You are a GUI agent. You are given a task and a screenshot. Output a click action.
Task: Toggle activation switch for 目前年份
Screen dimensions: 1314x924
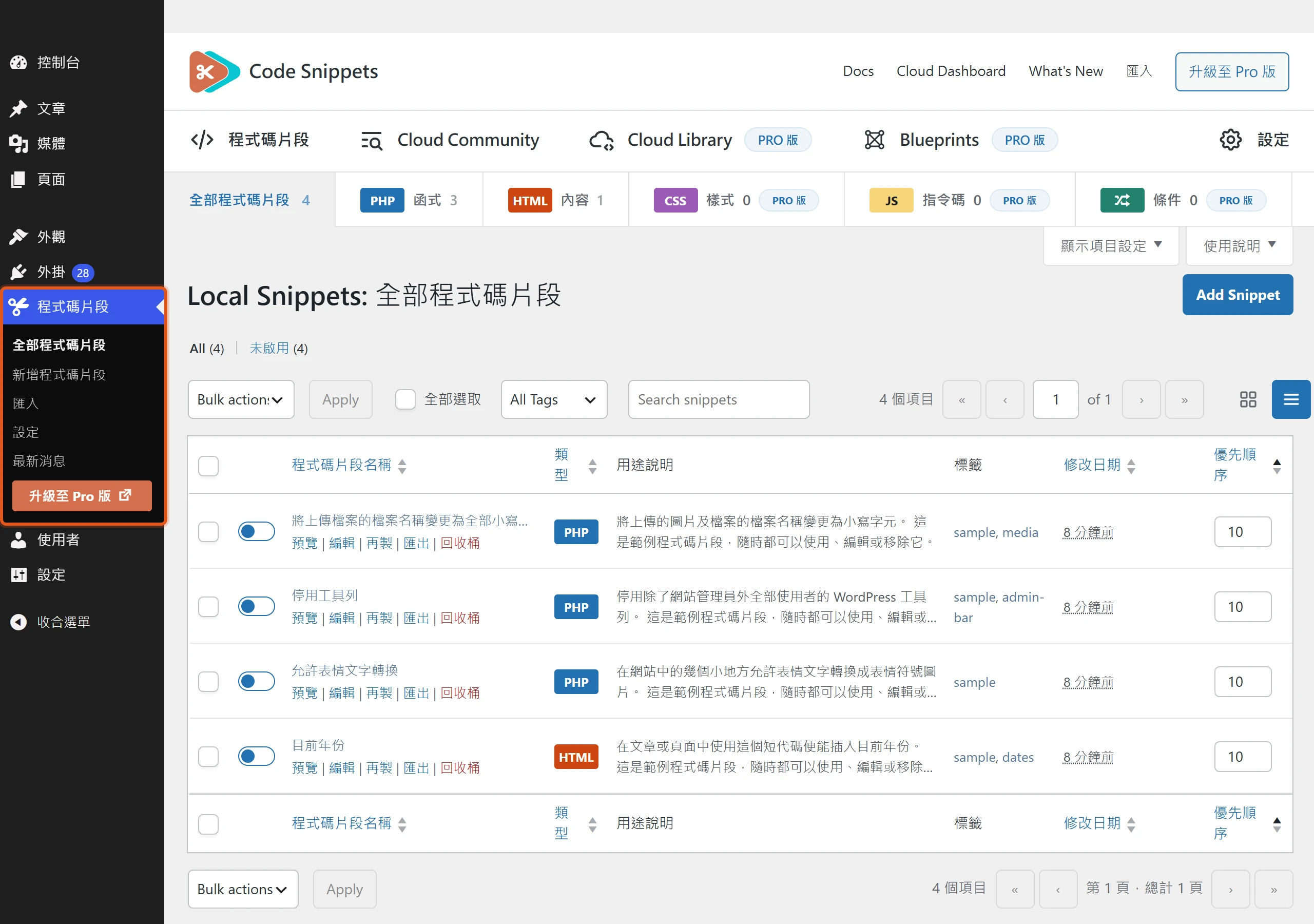tap(257, 756)
